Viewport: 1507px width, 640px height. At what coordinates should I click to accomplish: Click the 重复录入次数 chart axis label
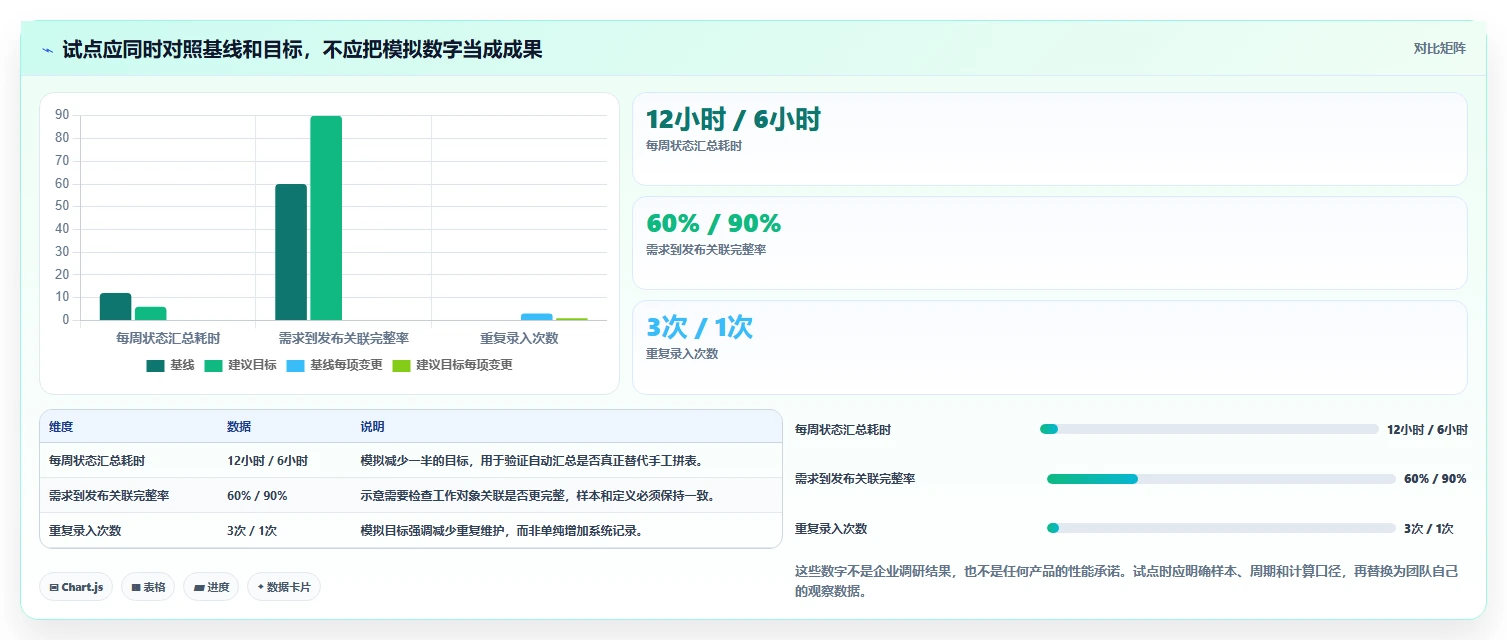[519, 339]
